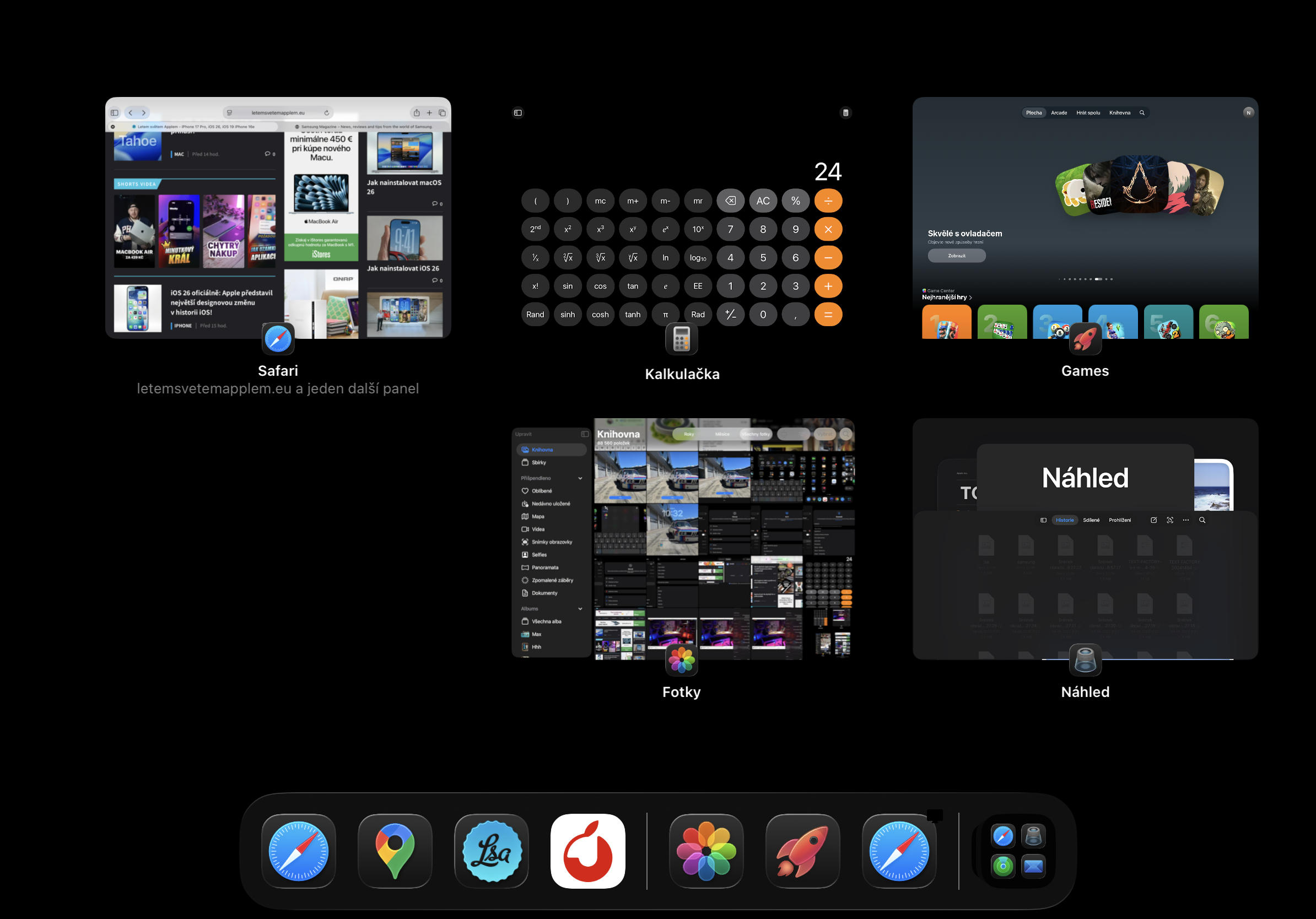Open the App Library folder in the dock

point(1018,851)
